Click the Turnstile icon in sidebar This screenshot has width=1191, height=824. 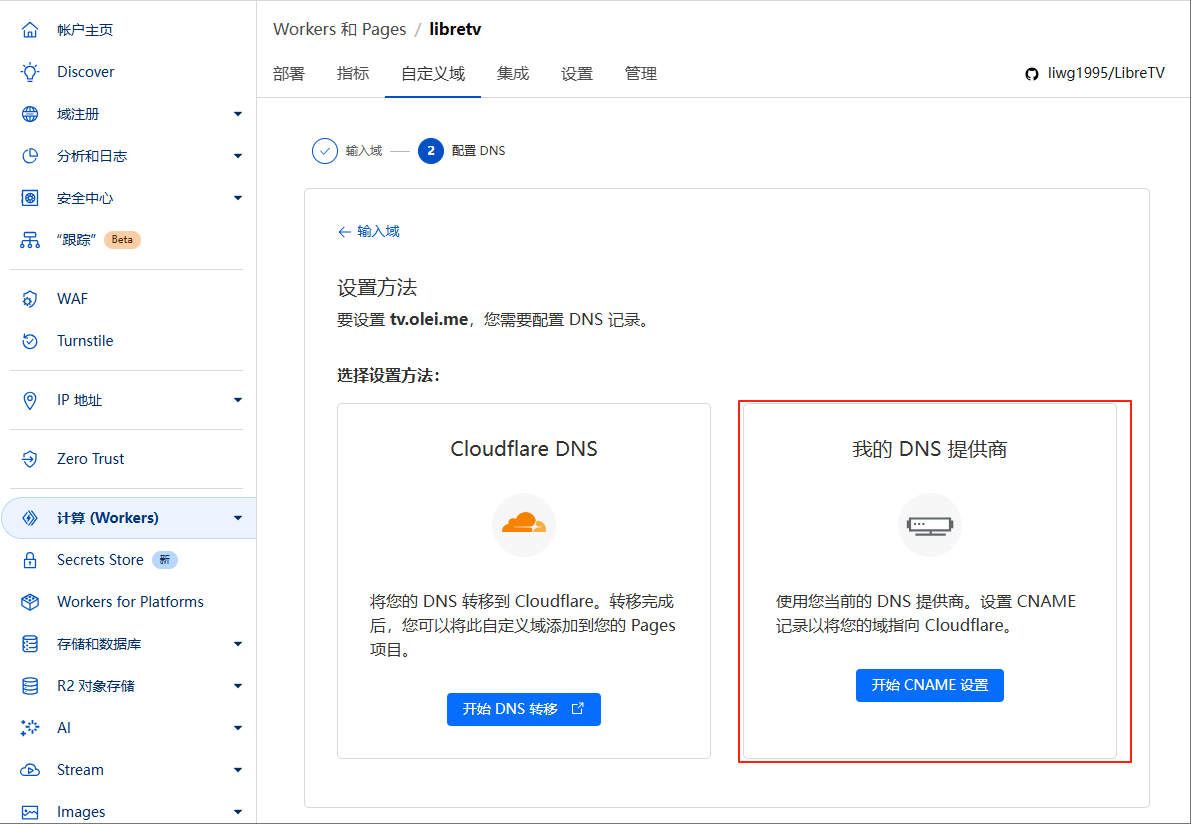tap(30, 341)
